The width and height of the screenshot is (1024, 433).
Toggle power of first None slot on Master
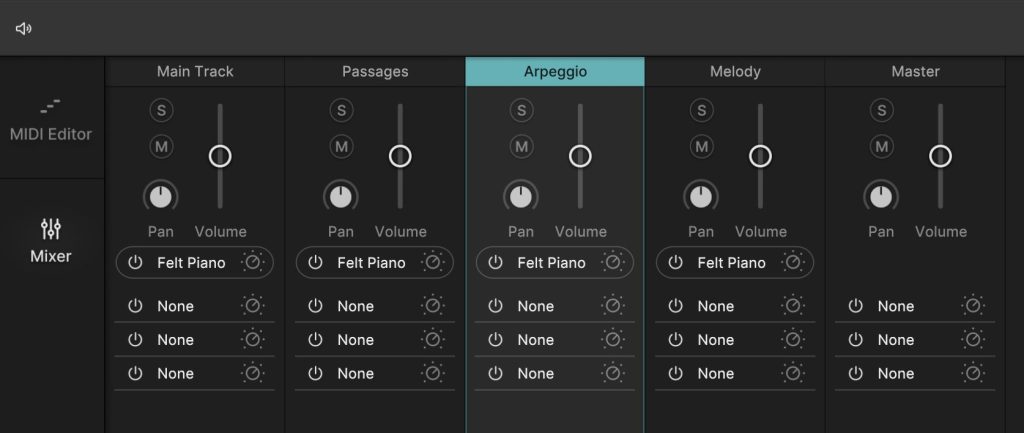coord(855,306)
